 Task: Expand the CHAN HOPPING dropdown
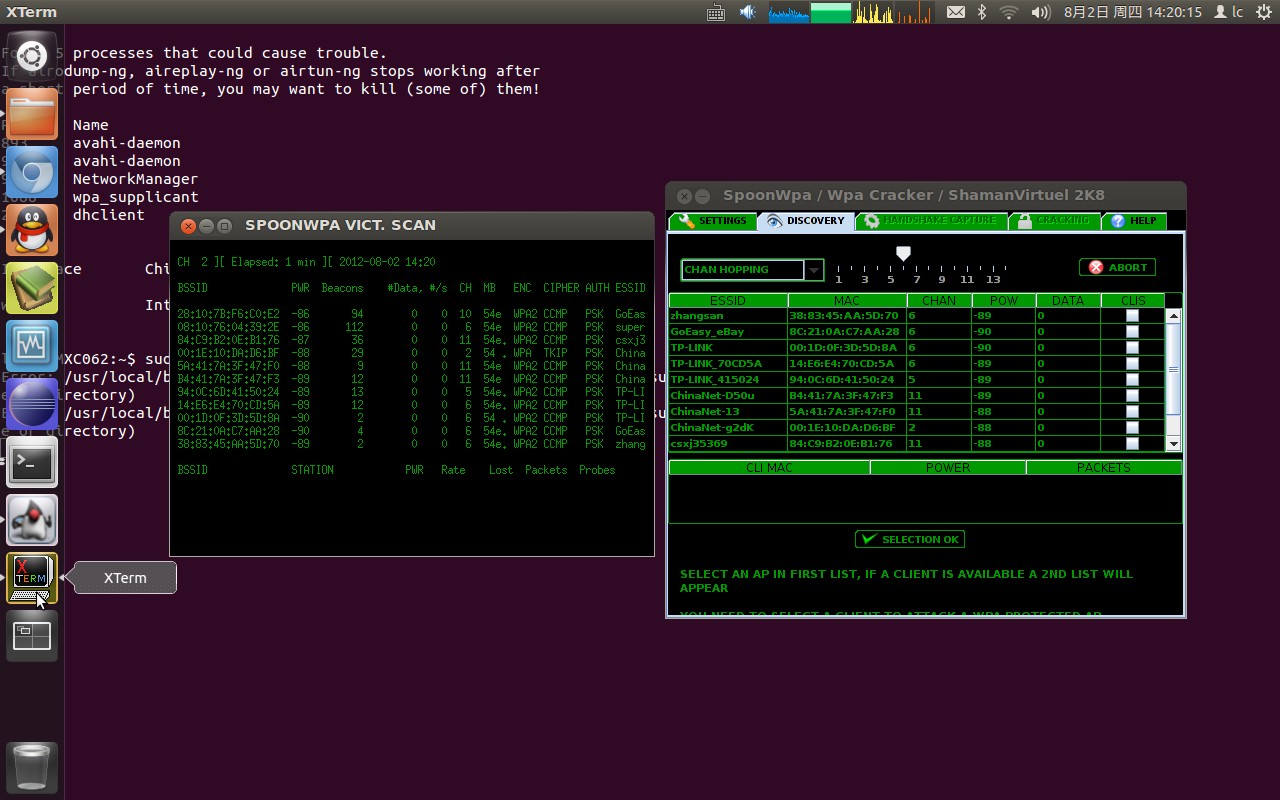(814, 270)
